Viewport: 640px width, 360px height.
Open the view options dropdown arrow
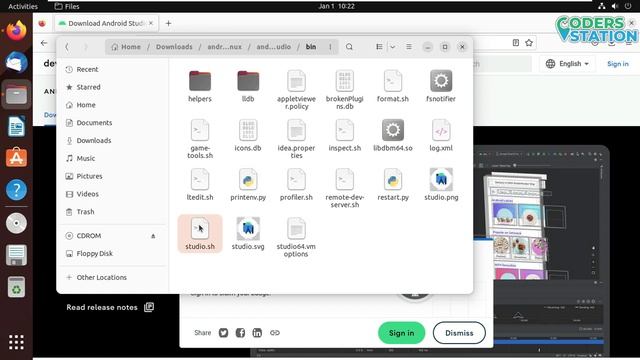coord(392,47)
